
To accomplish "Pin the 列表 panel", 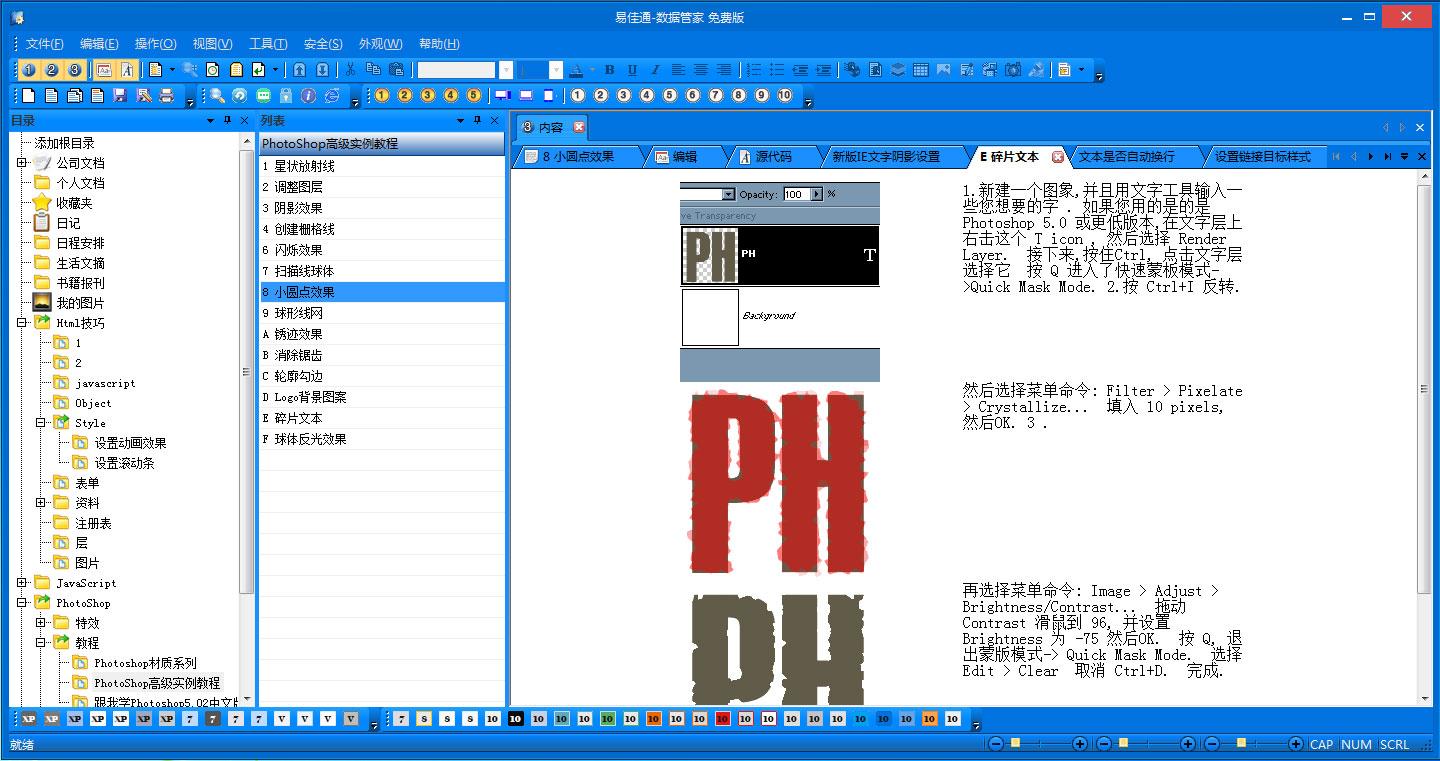I will coord(477,121).
